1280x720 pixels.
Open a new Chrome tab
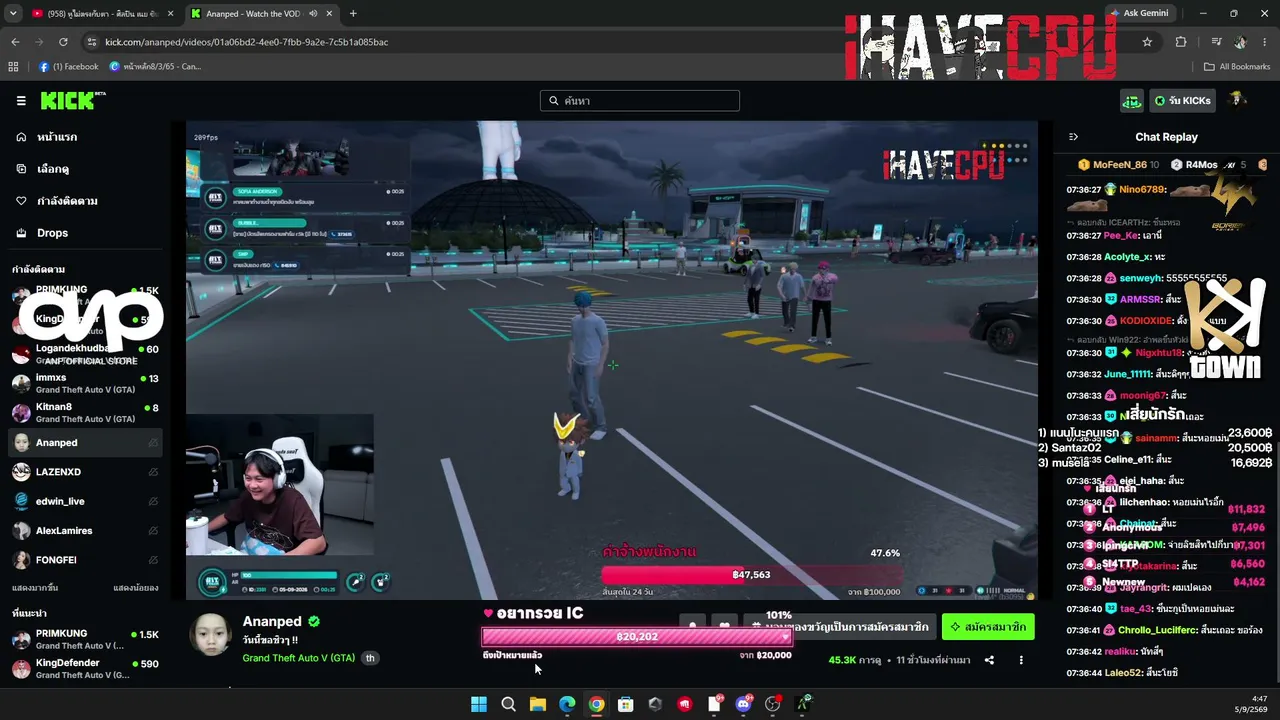tap(353, 14)
